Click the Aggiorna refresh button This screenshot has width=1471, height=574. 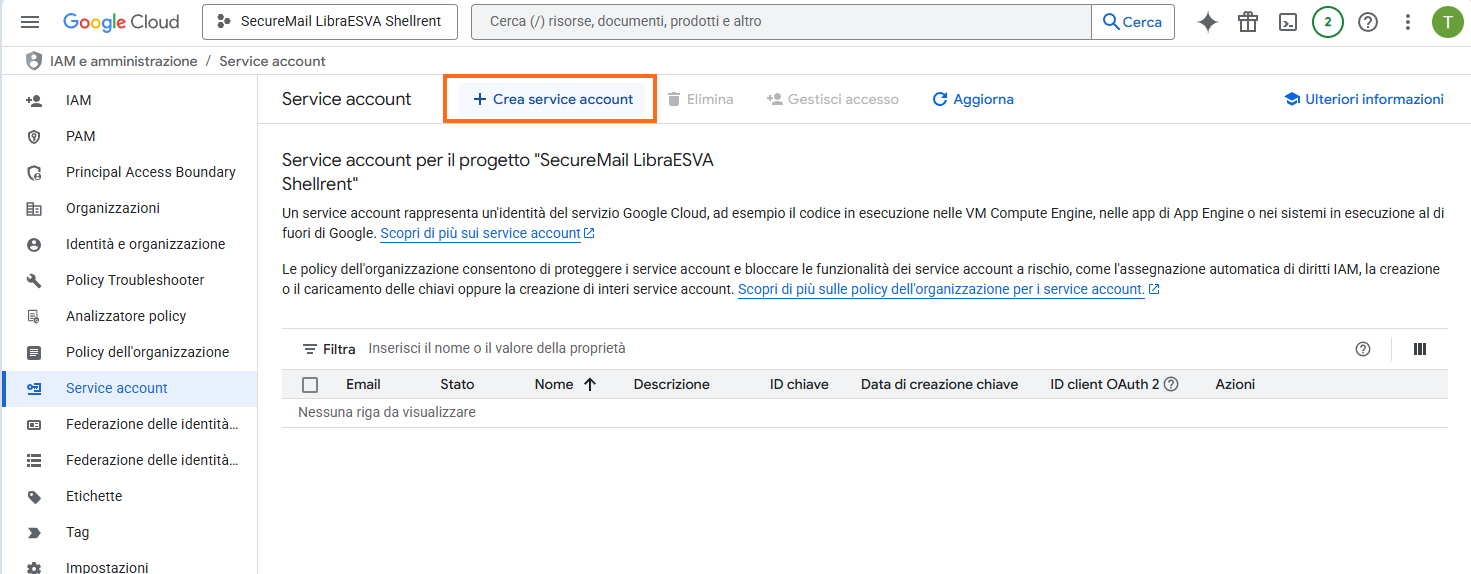pos(973,99)
